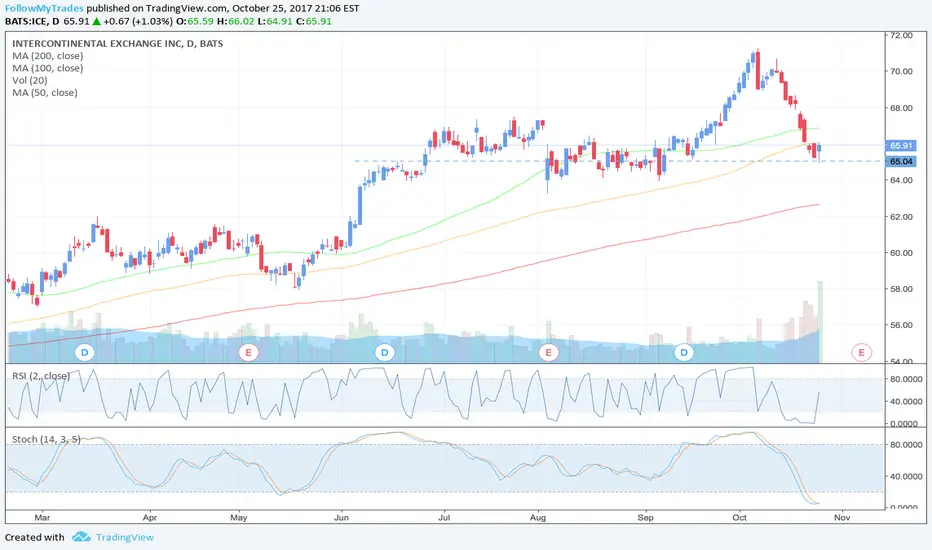The width and height of the screenshot is (932, 550).
Task: Click the 60.00 price axis label
Action: [901, 253]
